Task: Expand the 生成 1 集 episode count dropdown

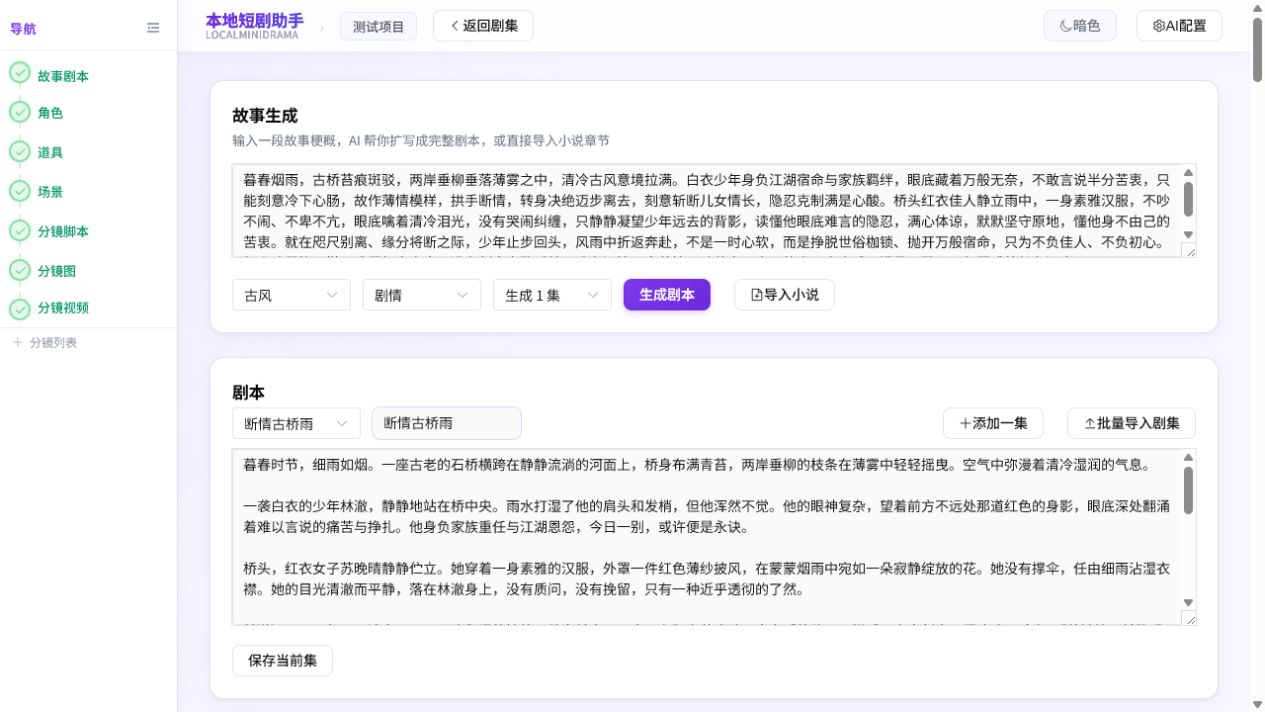Action: [x=552, y=295]
